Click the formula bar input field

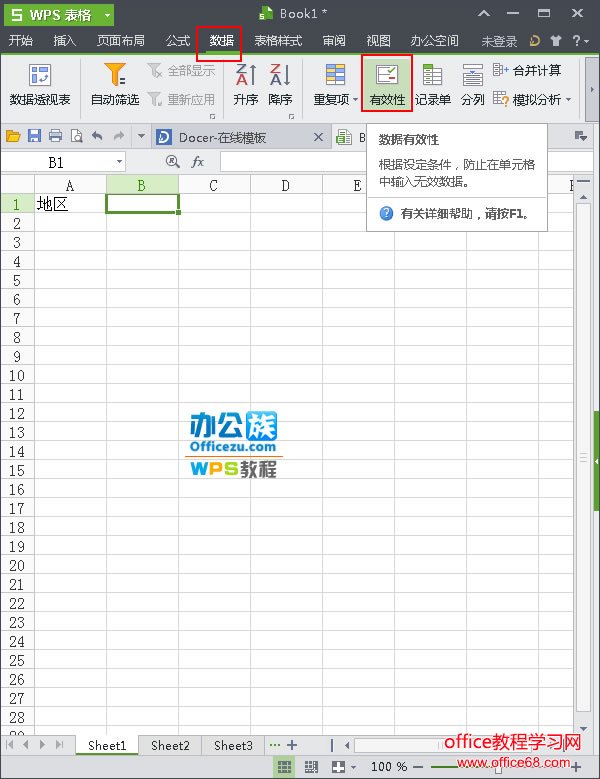(x=406, y=161)
